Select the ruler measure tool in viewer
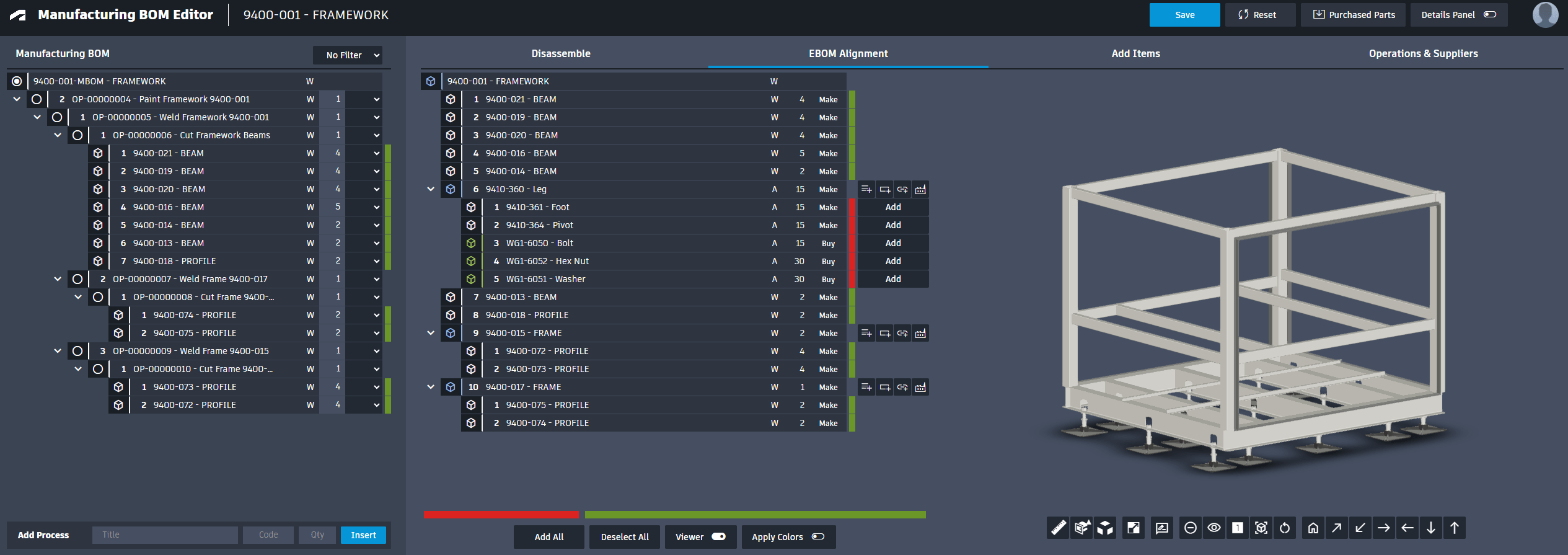Screen dimensions: 1568x555 click(1058, 528)
